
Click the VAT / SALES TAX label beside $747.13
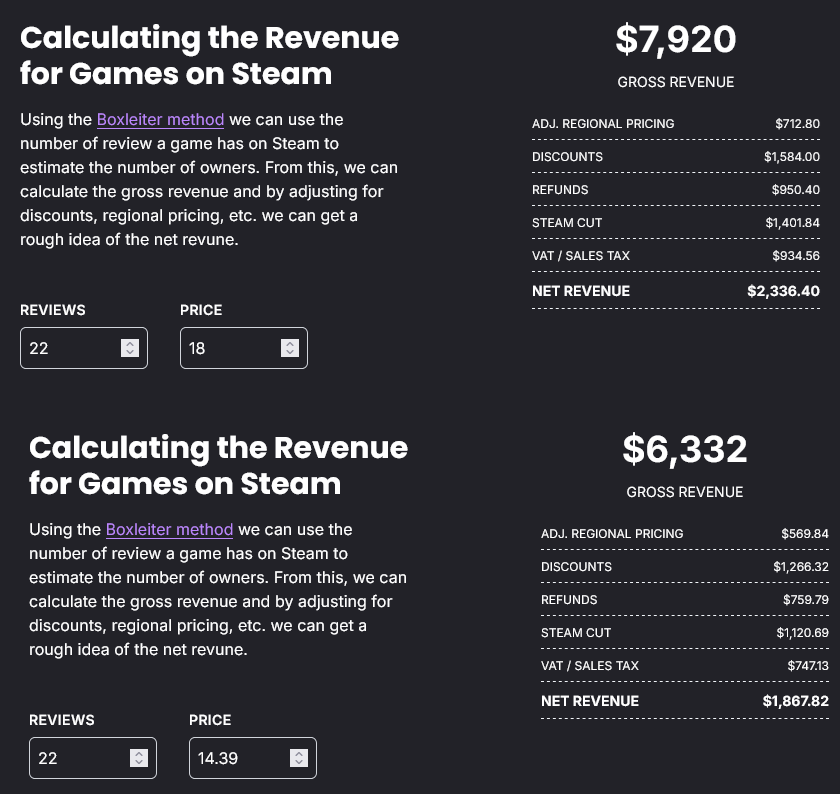590,666
